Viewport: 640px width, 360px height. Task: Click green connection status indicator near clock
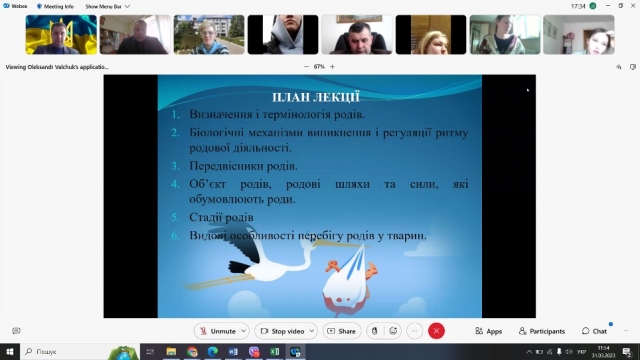point(593,6)
